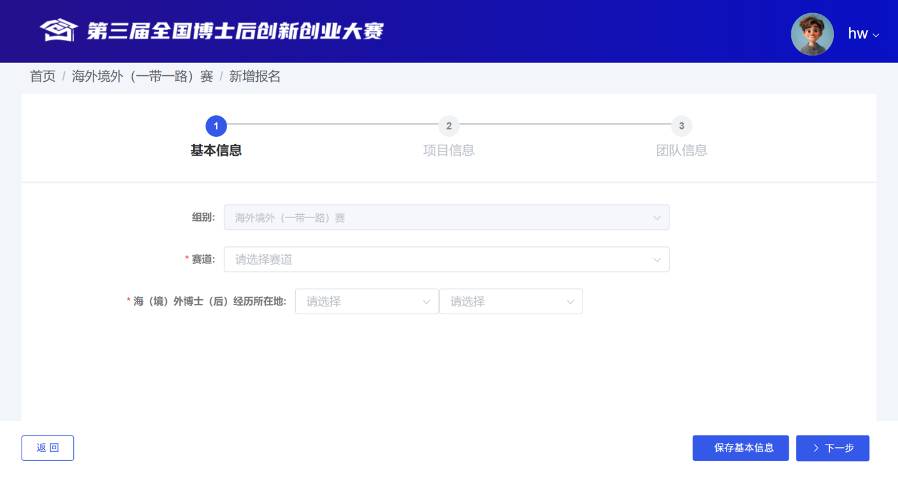Open the first 经历所在地 请选择 dropdown
Viewport: 898px width, 478px height.
(x=366, y=301)
